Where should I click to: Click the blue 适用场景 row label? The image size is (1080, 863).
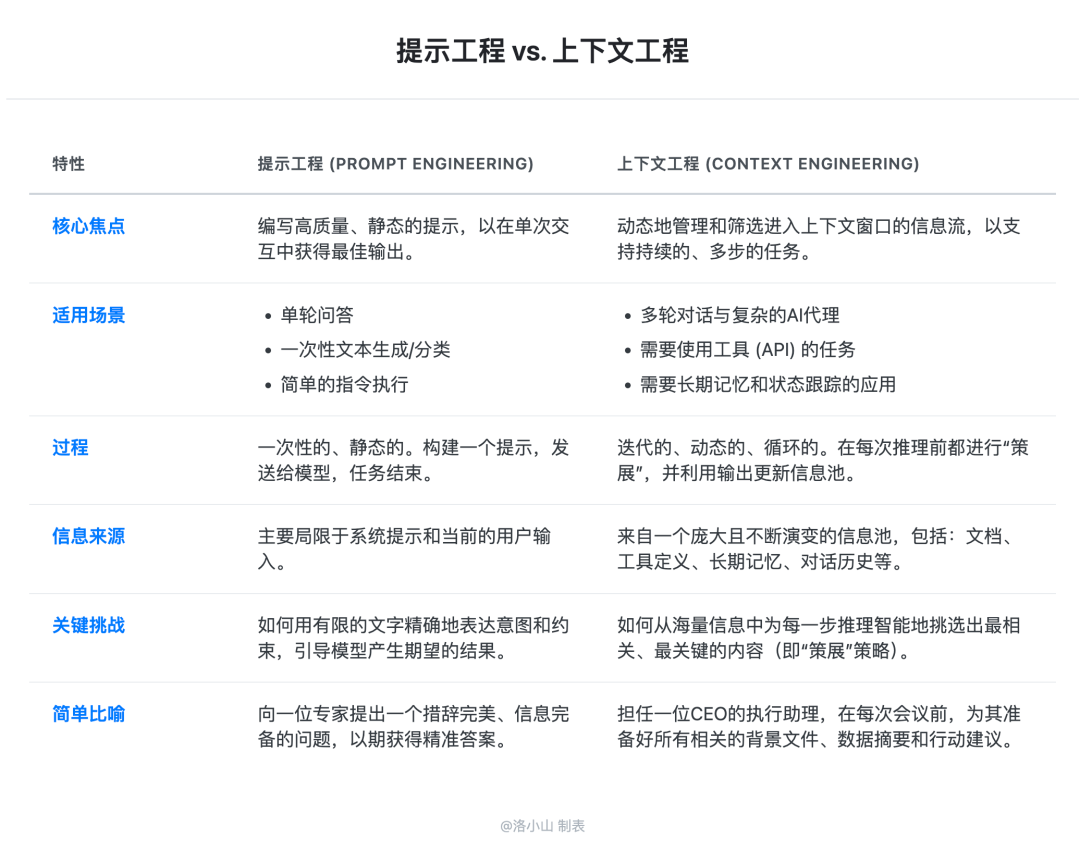pyautogui.click(x=88, y=316)
